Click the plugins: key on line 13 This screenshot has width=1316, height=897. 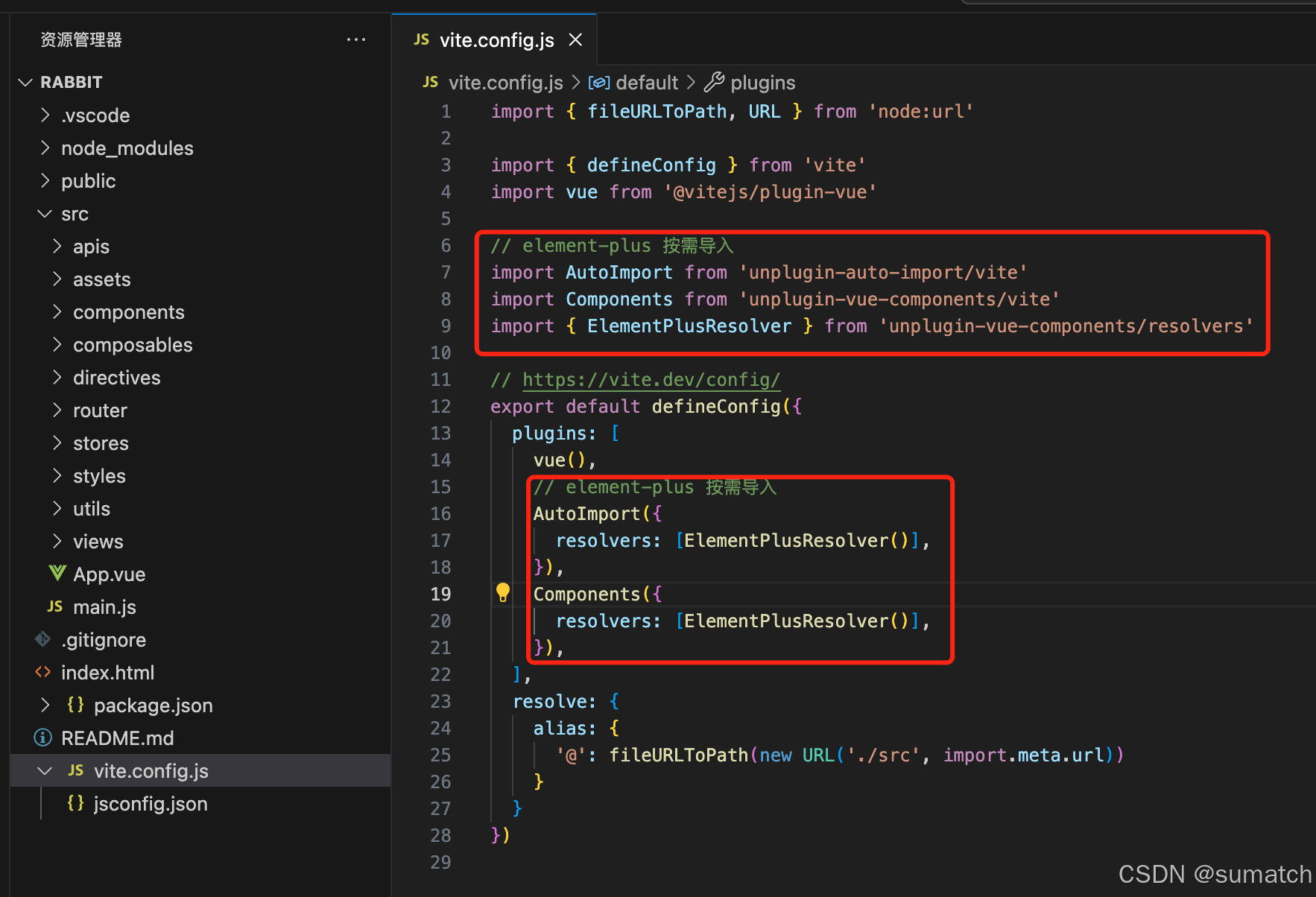click(x=554, y=433)
